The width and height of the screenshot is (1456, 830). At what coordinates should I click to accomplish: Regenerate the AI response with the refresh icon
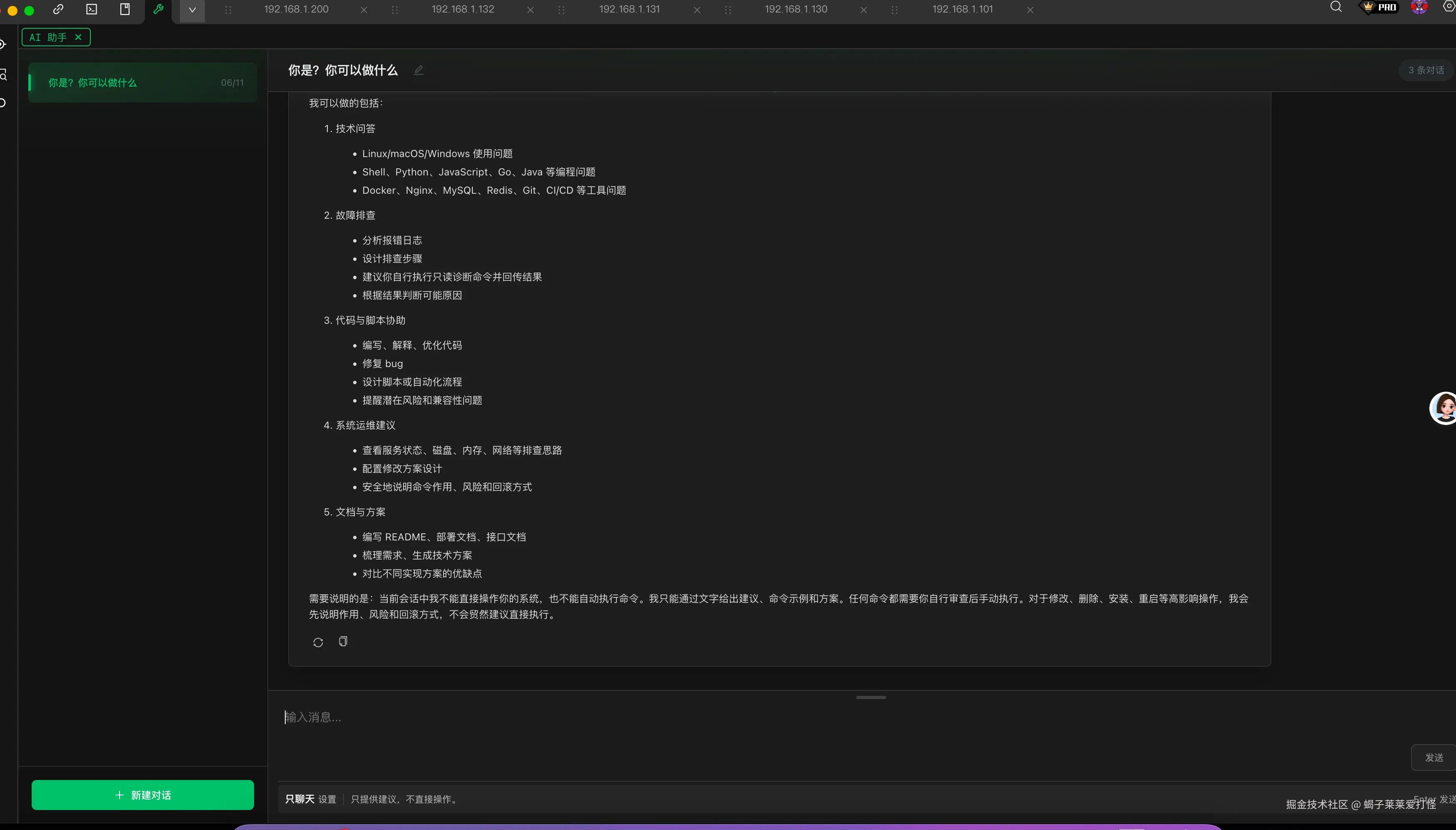pyautogui.click(x=318, y=642)
